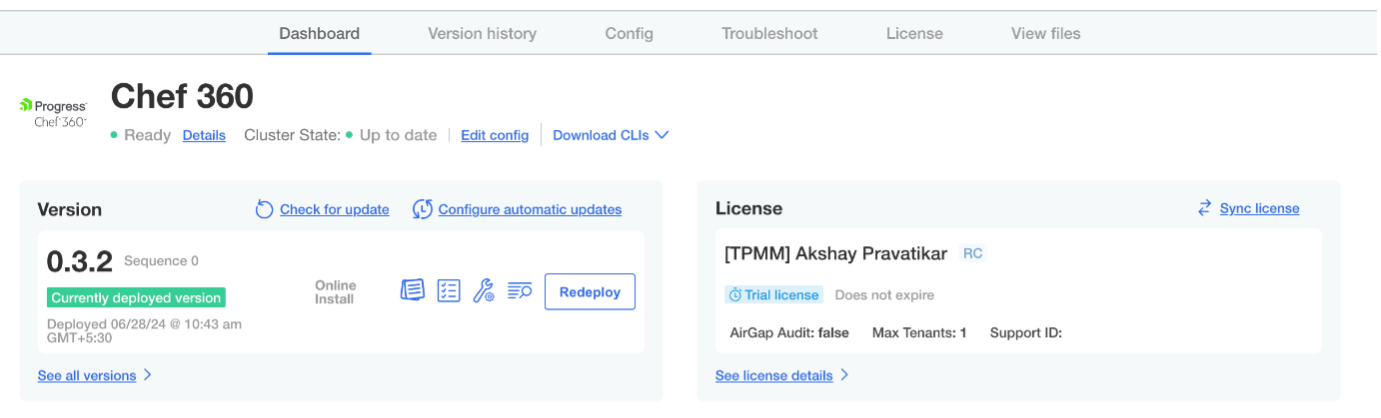Click the Check for update refresh icon

[264, 209]
